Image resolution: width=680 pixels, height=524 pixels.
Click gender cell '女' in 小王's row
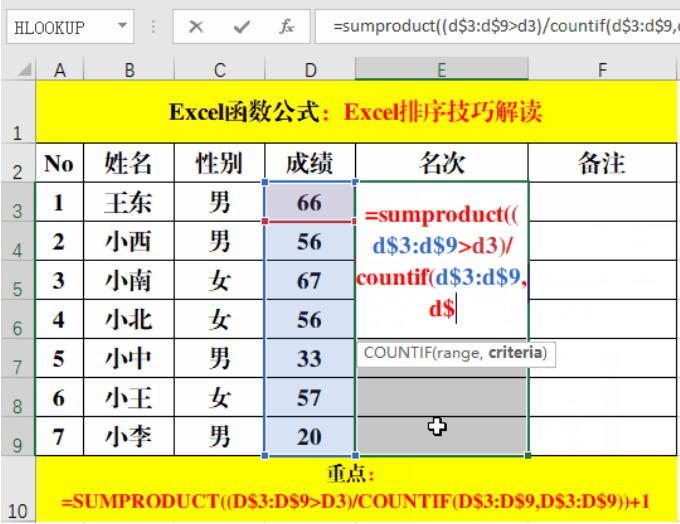(x=219, y=397)
